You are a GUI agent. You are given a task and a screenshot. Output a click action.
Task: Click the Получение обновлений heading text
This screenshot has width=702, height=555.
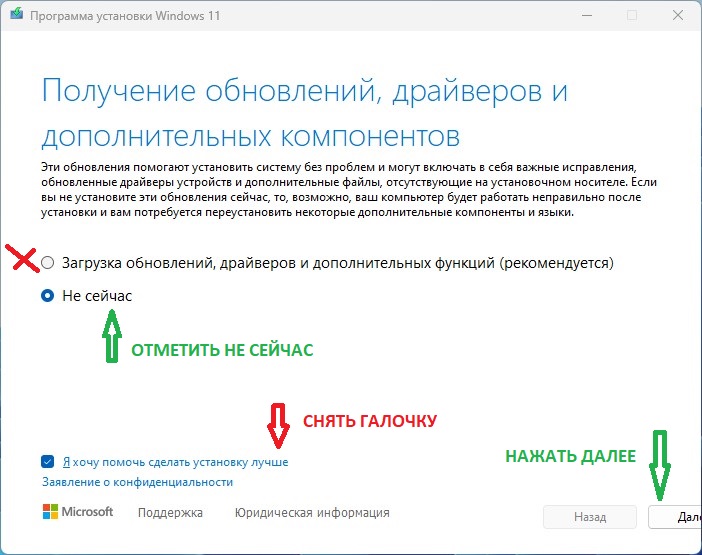(304, 114)
